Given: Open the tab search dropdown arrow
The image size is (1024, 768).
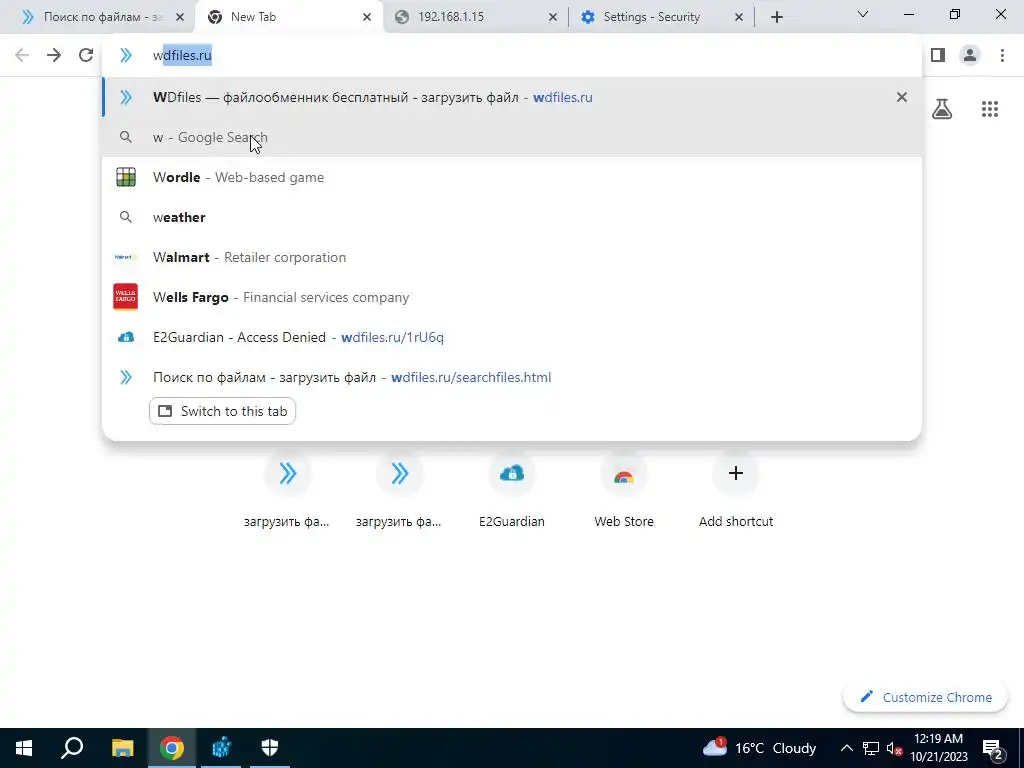Looking at the screenshot, I should click(862, 14).
